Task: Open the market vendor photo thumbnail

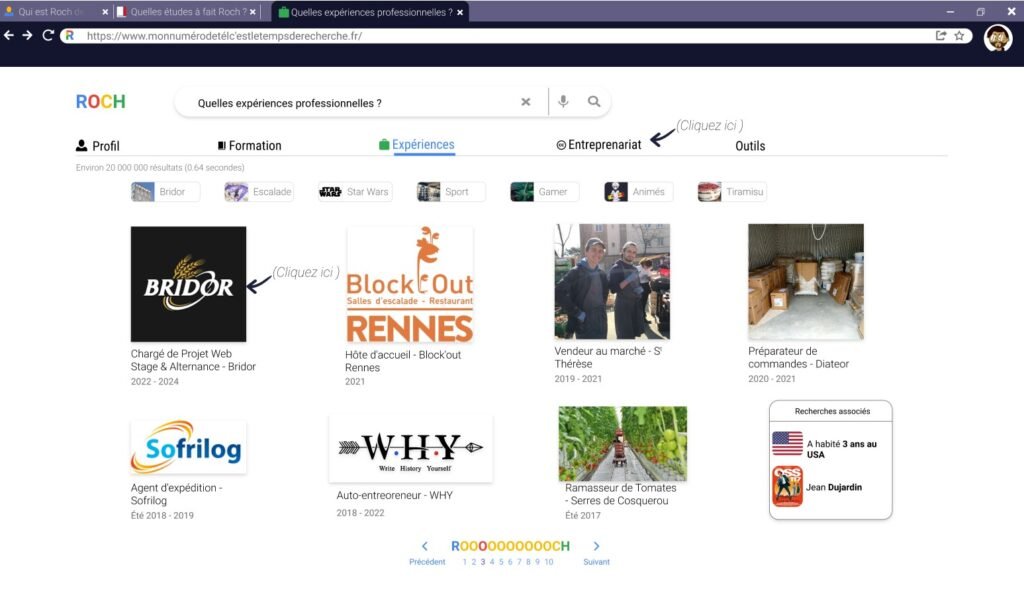Action: point(612,281)
